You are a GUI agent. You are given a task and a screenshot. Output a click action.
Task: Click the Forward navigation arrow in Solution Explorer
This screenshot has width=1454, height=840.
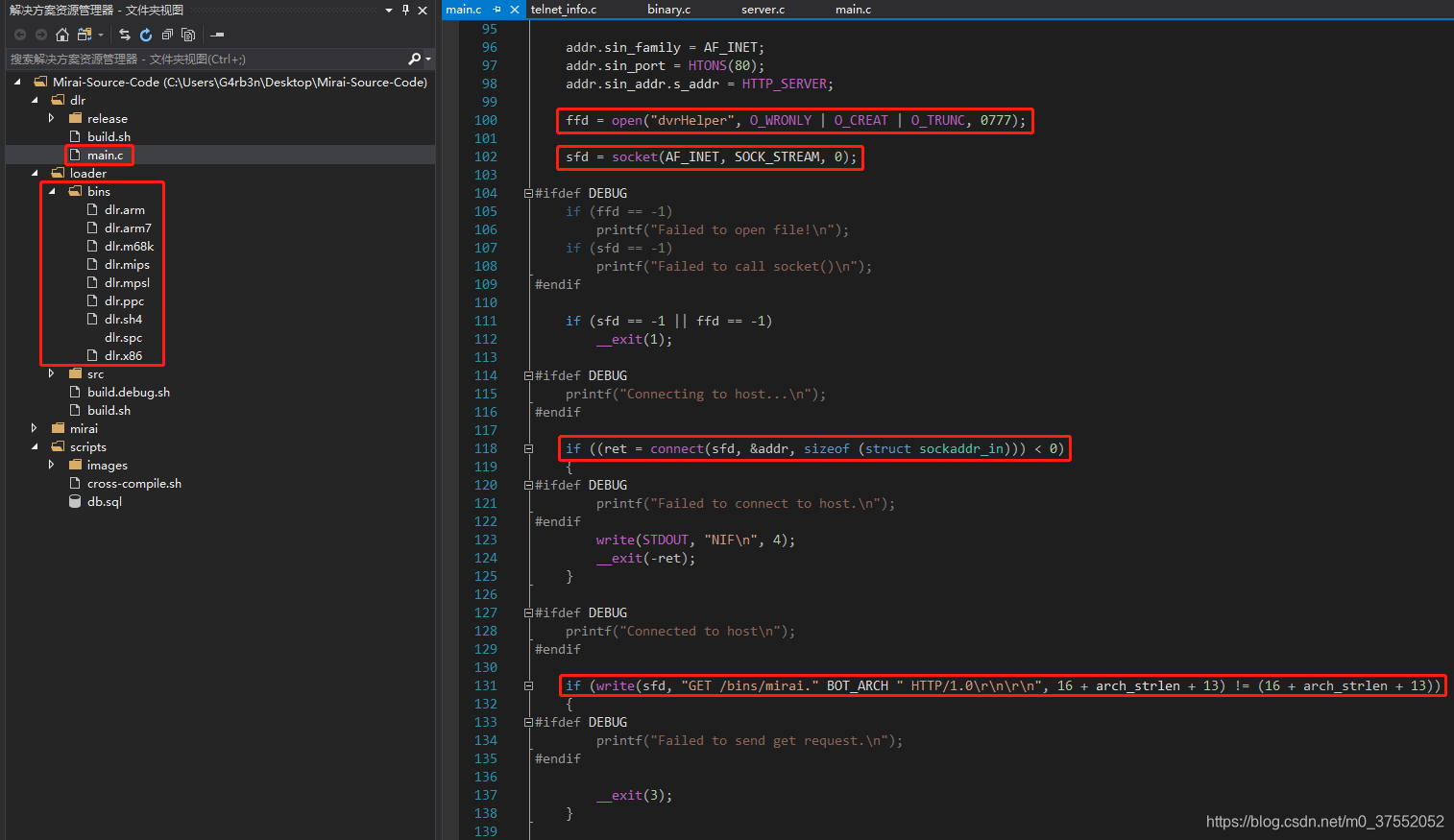41,35
